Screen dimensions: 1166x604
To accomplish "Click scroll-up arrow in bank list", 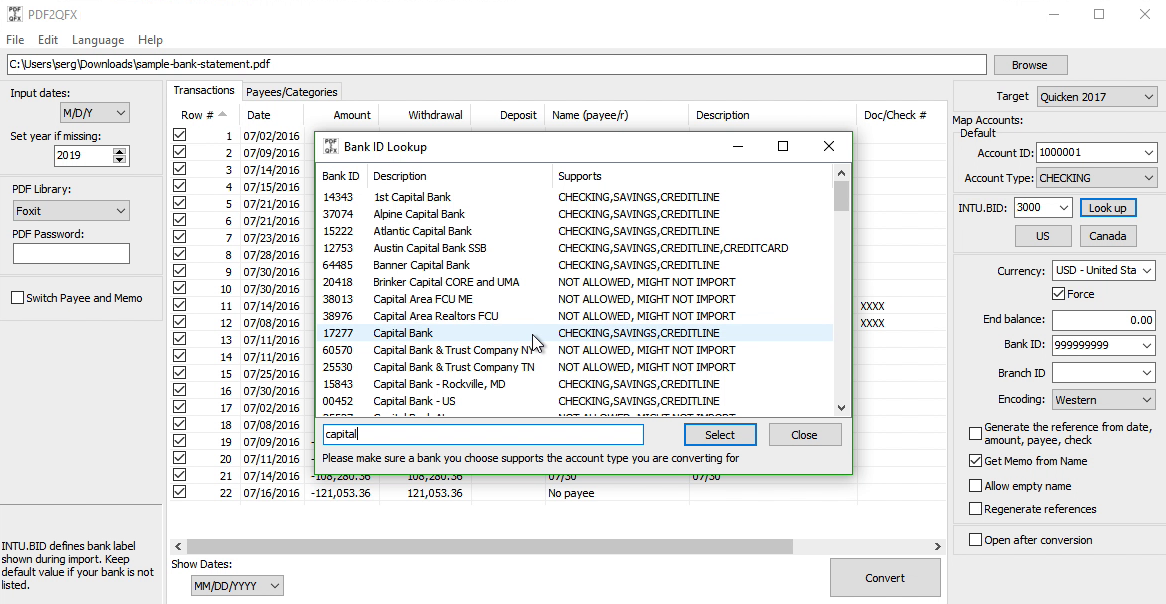I will pos(841,173).
